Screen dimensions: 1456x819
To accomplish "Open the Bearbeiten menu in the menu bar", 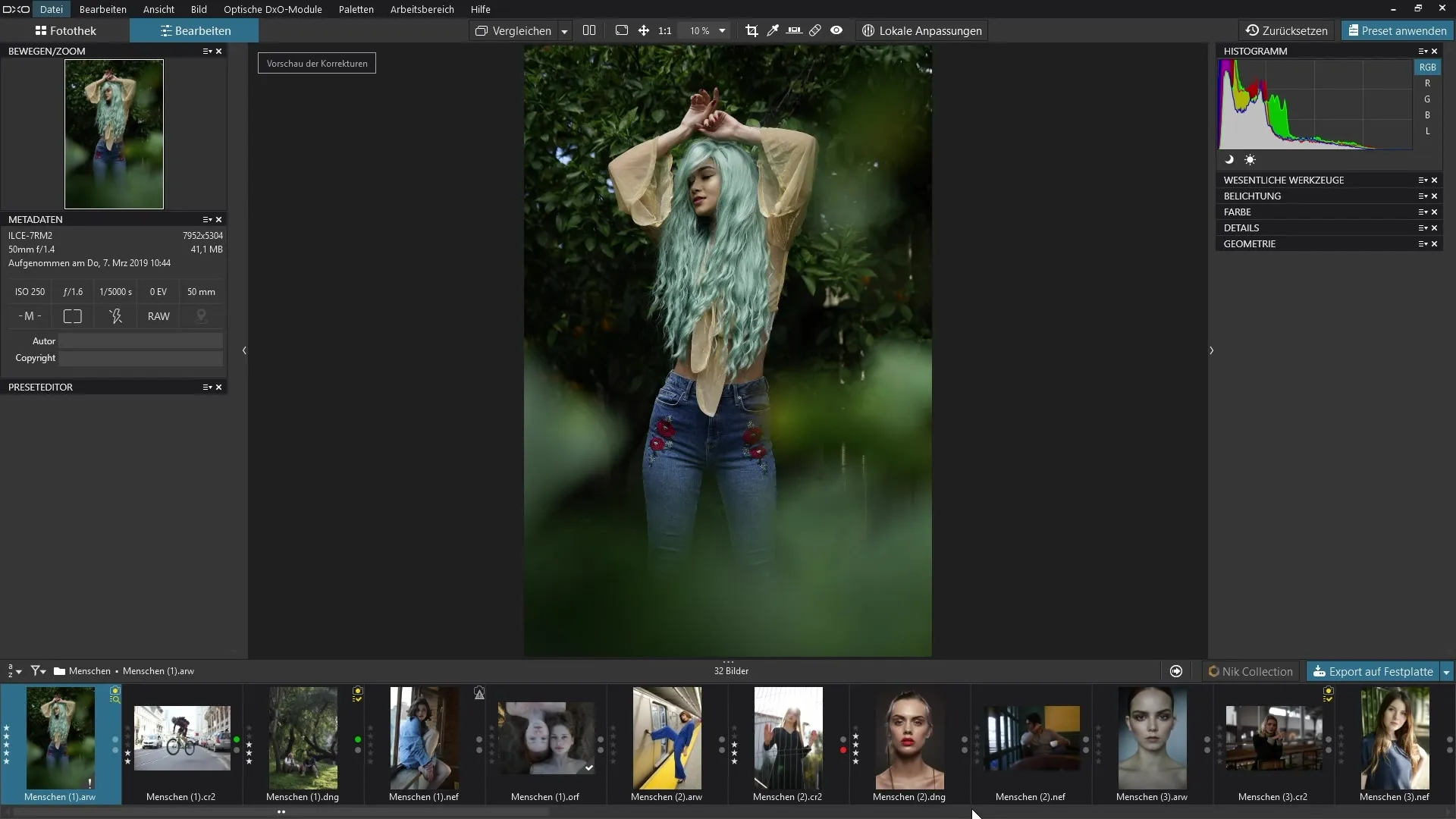I will [102, 9].
